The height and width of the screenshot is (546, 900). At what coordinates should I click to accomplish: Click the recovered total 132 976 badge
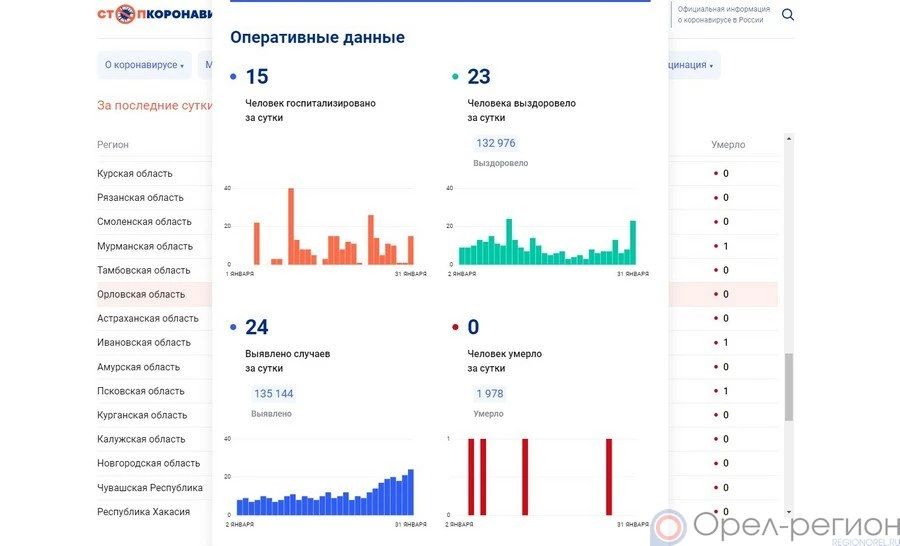(x=496, y=144)
